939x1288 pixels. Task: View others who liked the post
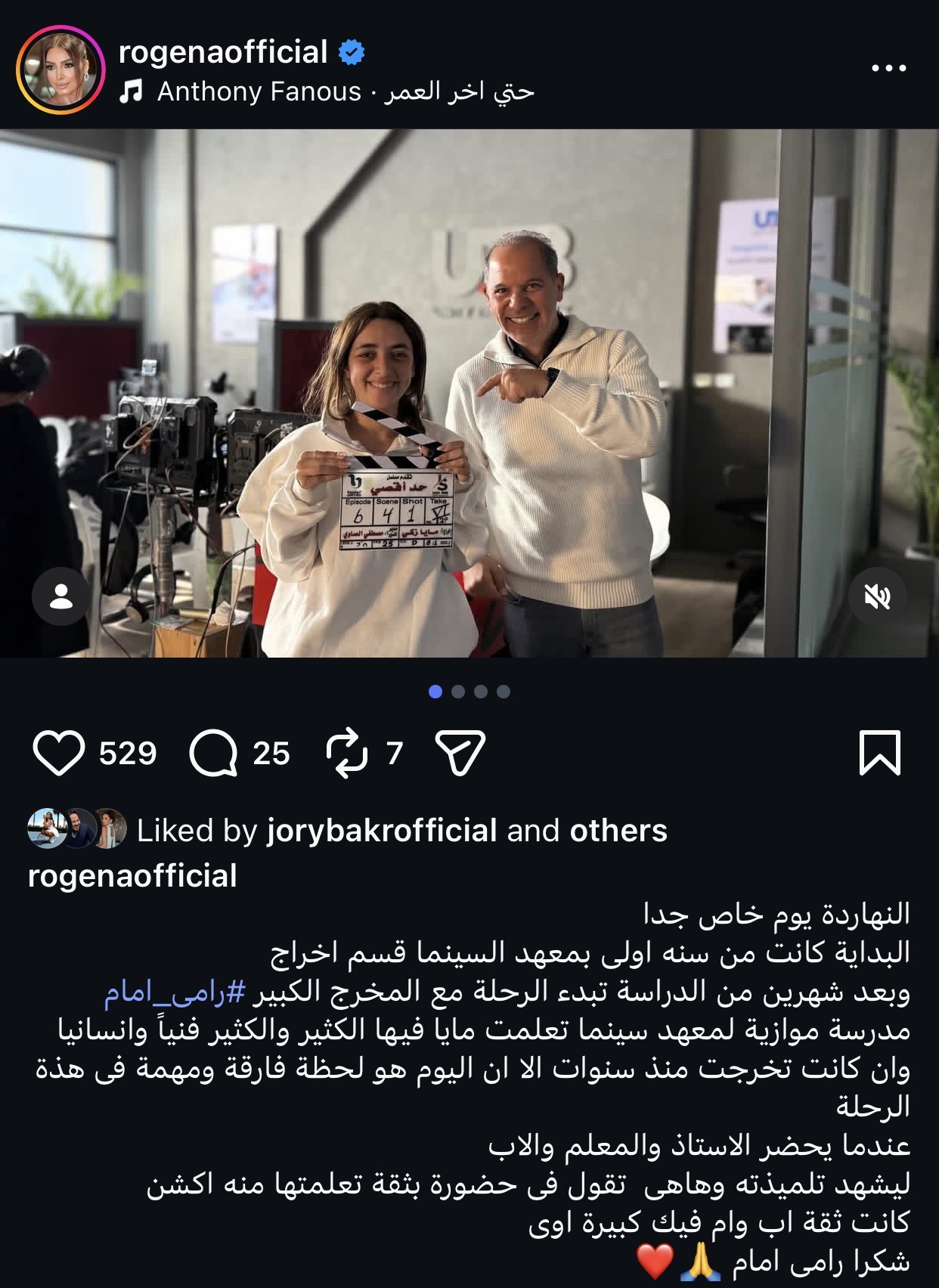tap(618, 831)
